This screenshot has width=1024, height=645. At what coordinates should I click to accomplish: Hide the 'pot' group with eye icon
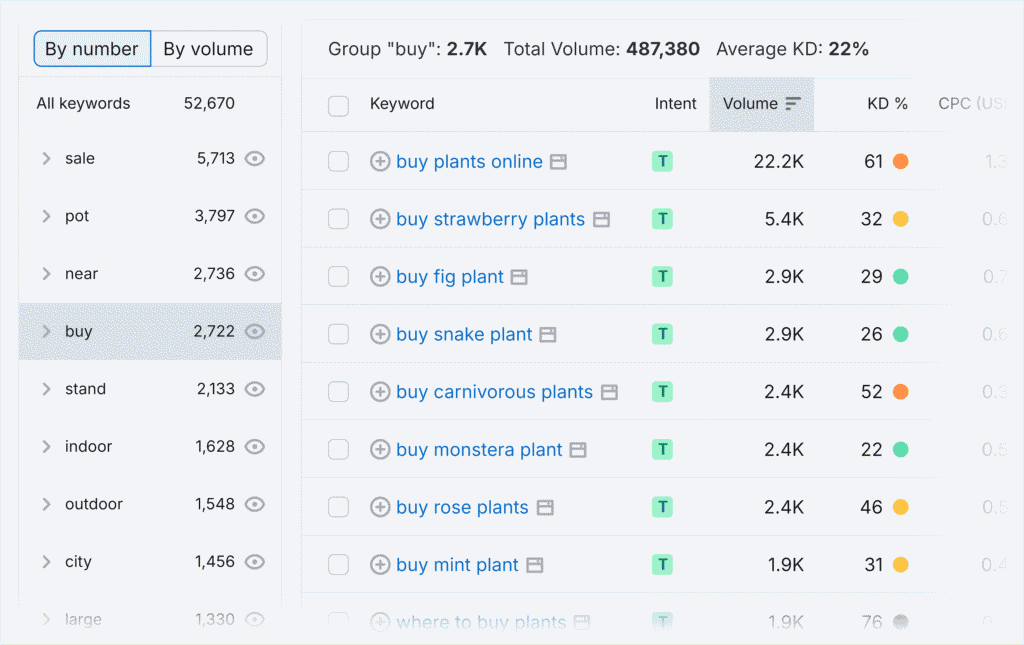(x=255, y=216)
